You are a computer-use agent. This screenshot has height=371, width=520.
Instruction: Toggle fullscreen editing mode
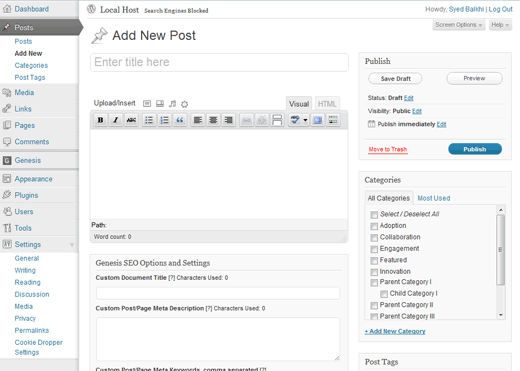(x=318, y=120)
